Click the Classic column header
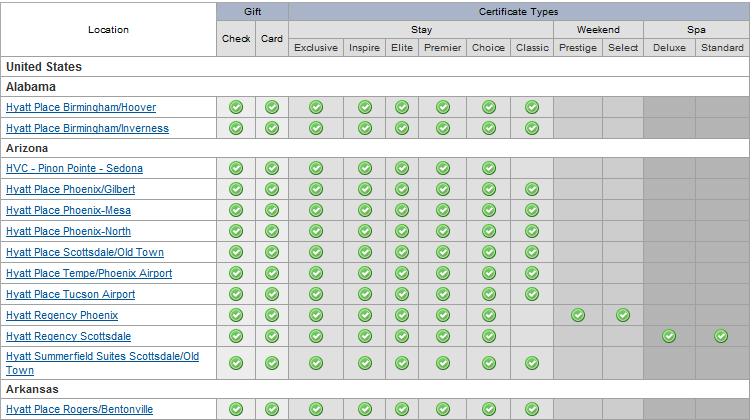This screenshot has width=753, height=420. [532, 48]
